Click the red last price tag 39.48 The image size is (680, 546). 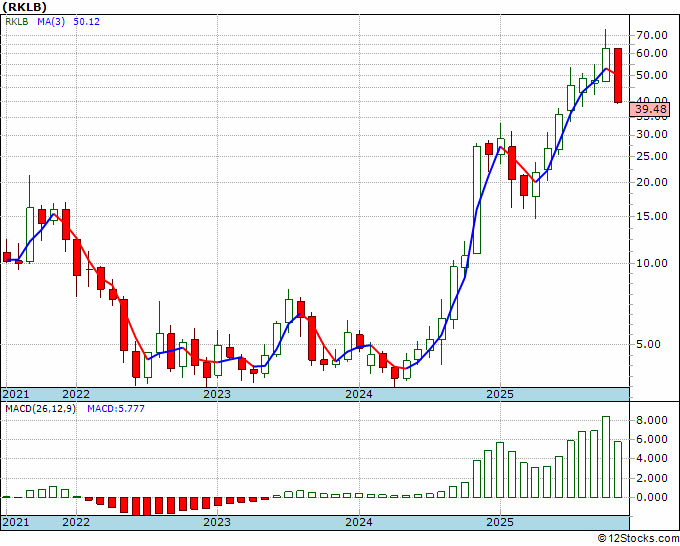[x=650, y=109]
